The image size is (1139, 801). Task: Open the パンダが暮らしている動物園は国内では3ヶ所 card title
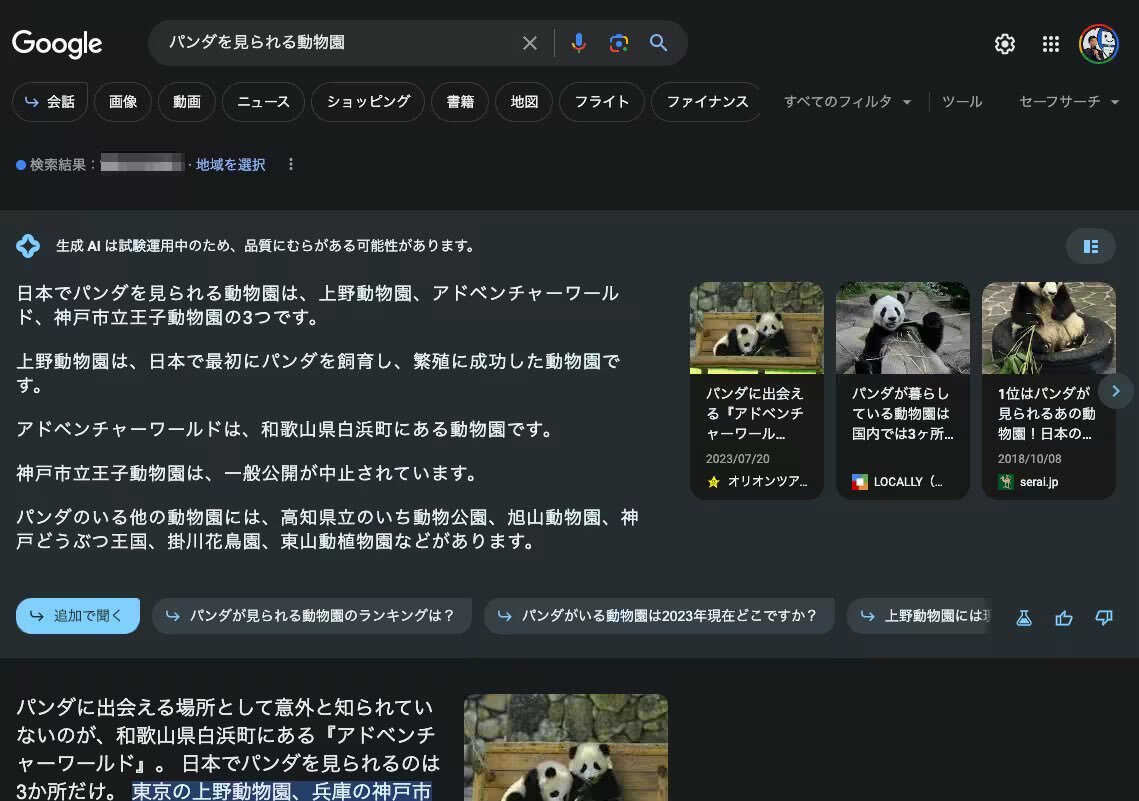(902, 413)
